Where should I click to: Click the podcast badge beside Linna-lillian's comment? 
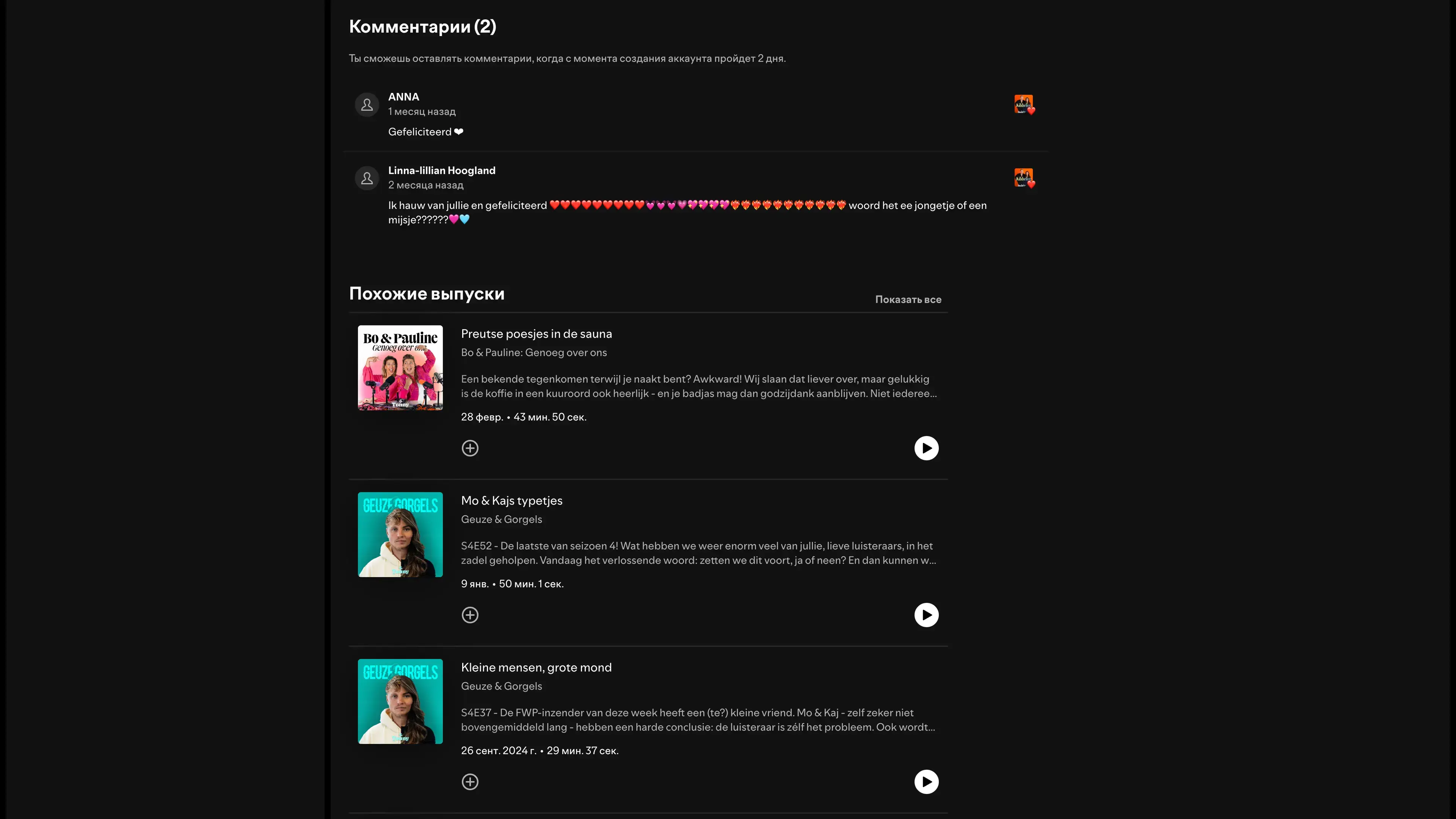[x=1024, y=178]
